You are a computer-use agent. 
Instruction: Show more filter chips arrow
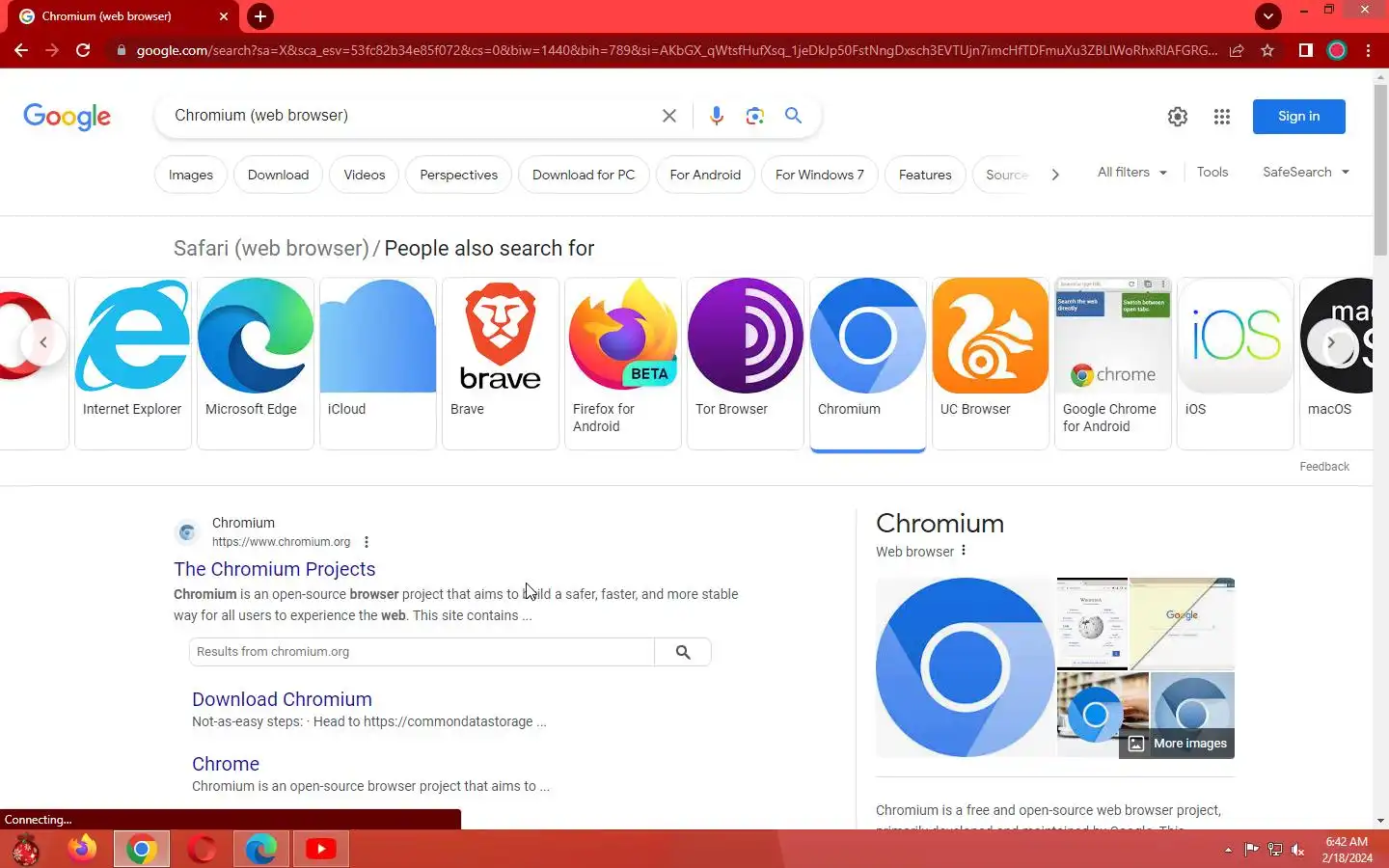point(1055,175)
